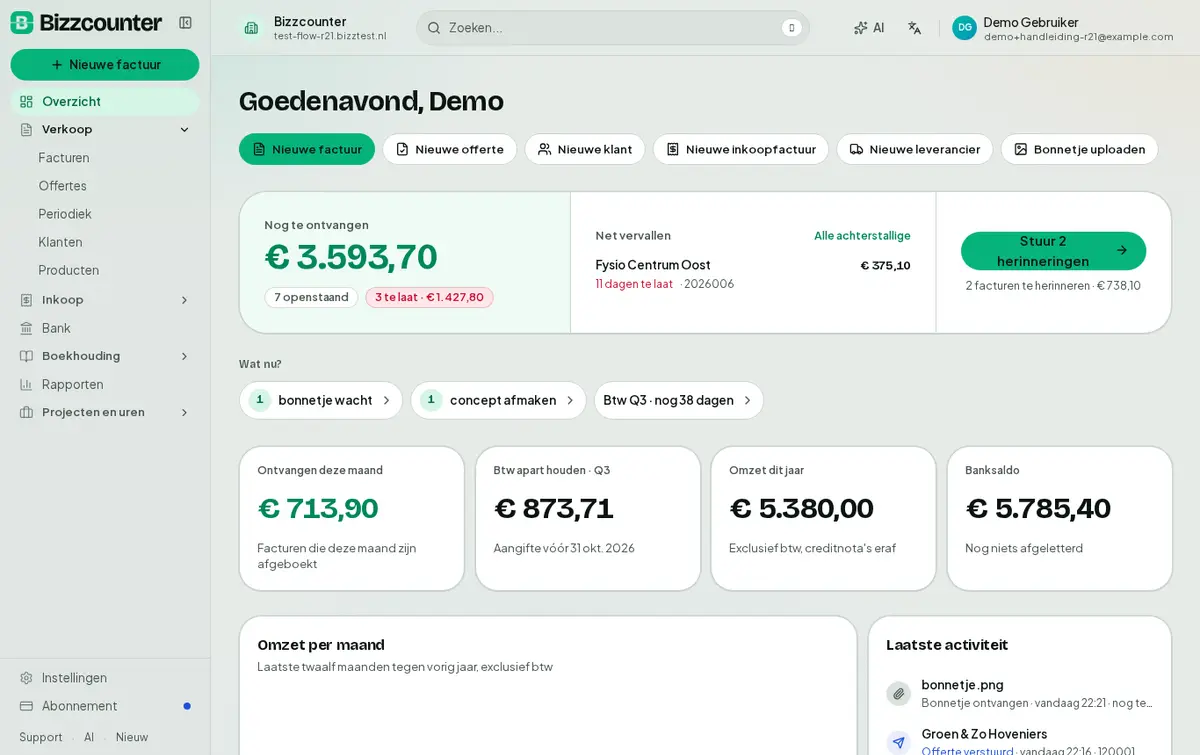Open the 'concept afmaken' suggestion chip
Screen dimensions: 1200x755
pyautogui.click(x=498, y=400)
